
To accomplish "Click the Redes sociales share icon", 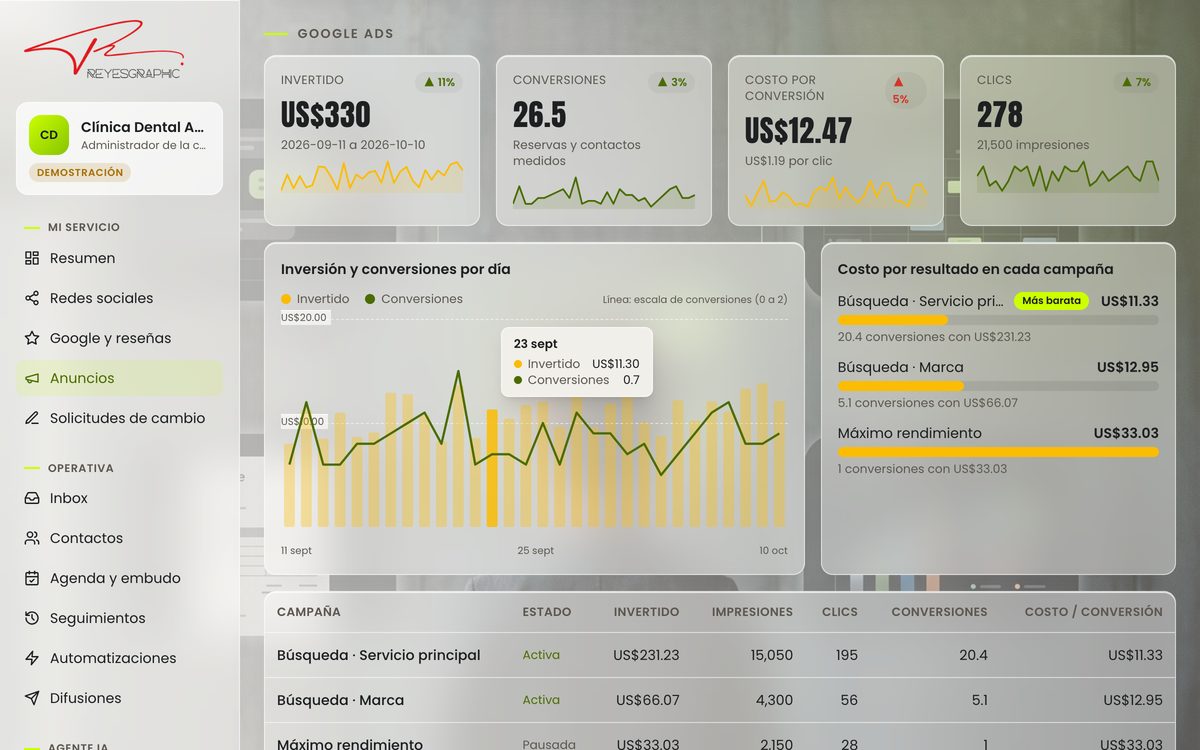I will click(x=32, y=298).
